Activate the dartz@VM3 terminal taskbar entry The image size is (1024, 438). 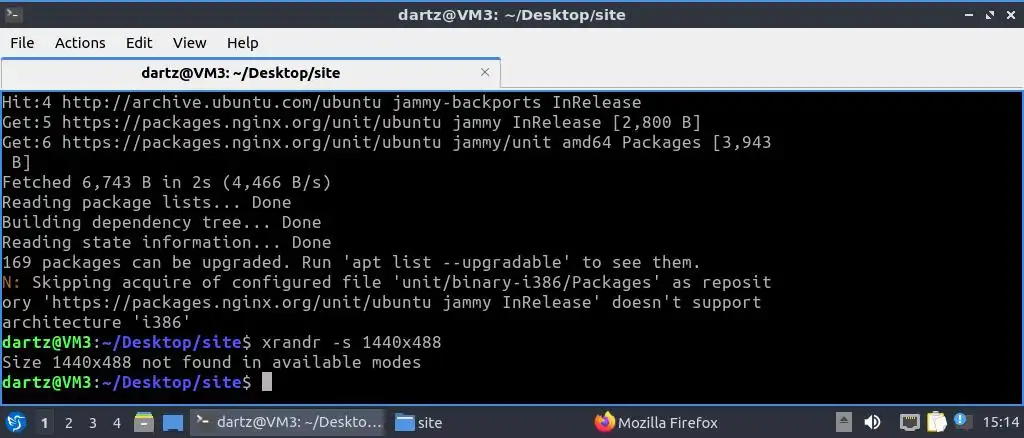point(287,422)
